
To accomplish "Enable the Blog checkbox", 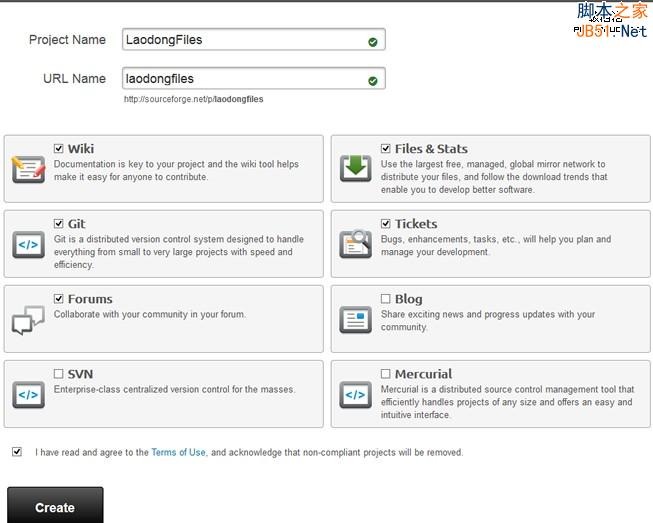I will click(x=386, y=299).
